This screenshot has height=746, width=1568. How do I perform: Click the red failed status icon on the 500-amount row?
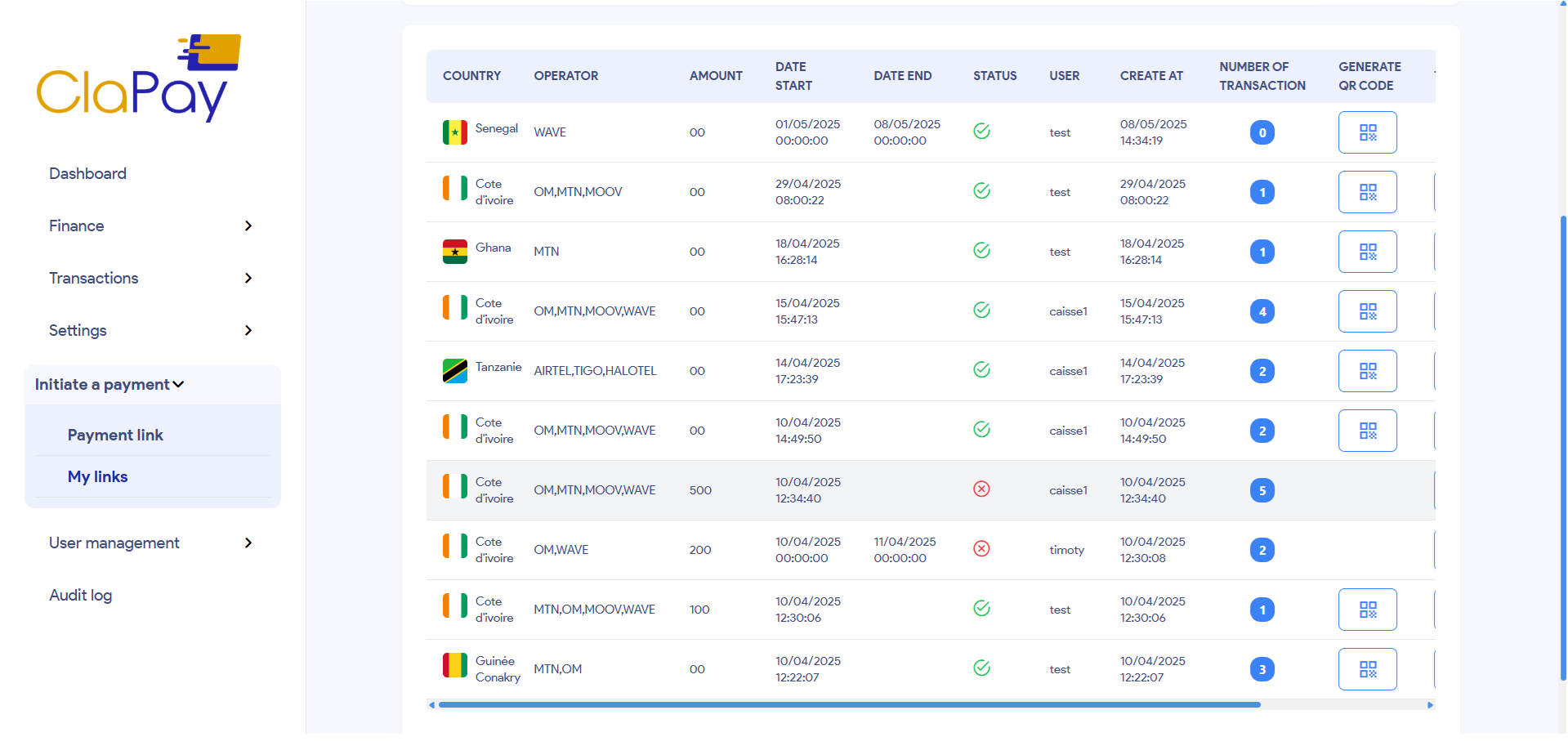click(x=981, y=489)
